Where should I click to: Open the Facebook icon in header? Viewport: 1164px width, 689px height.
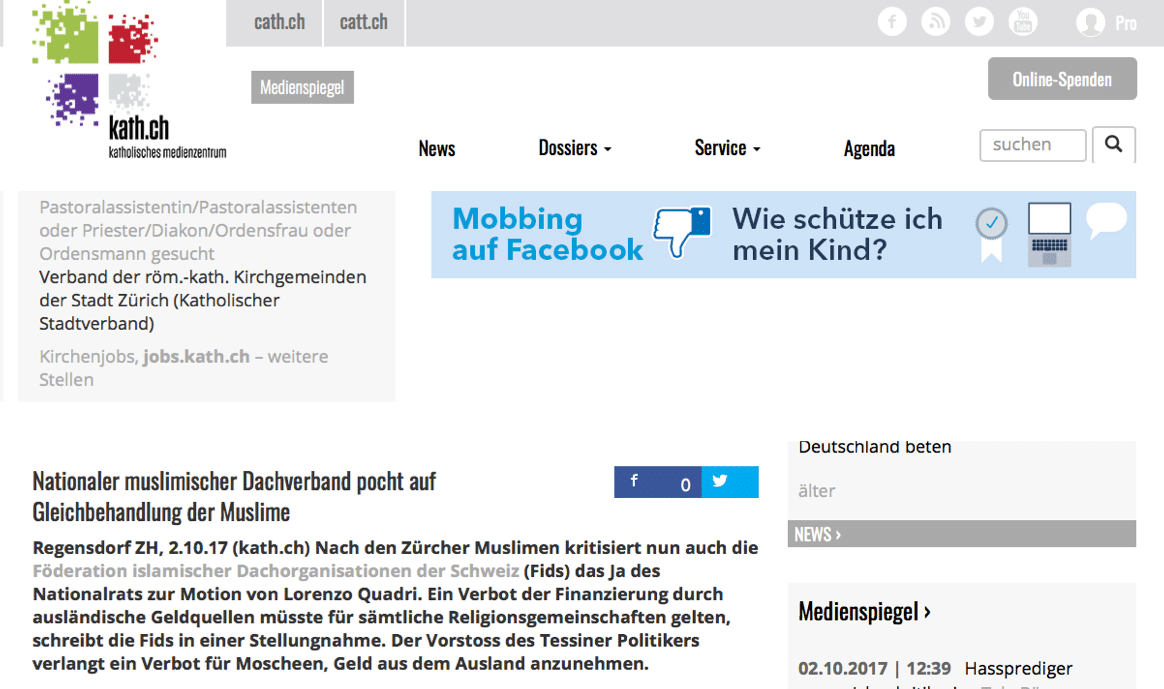(x=892, y=21)
